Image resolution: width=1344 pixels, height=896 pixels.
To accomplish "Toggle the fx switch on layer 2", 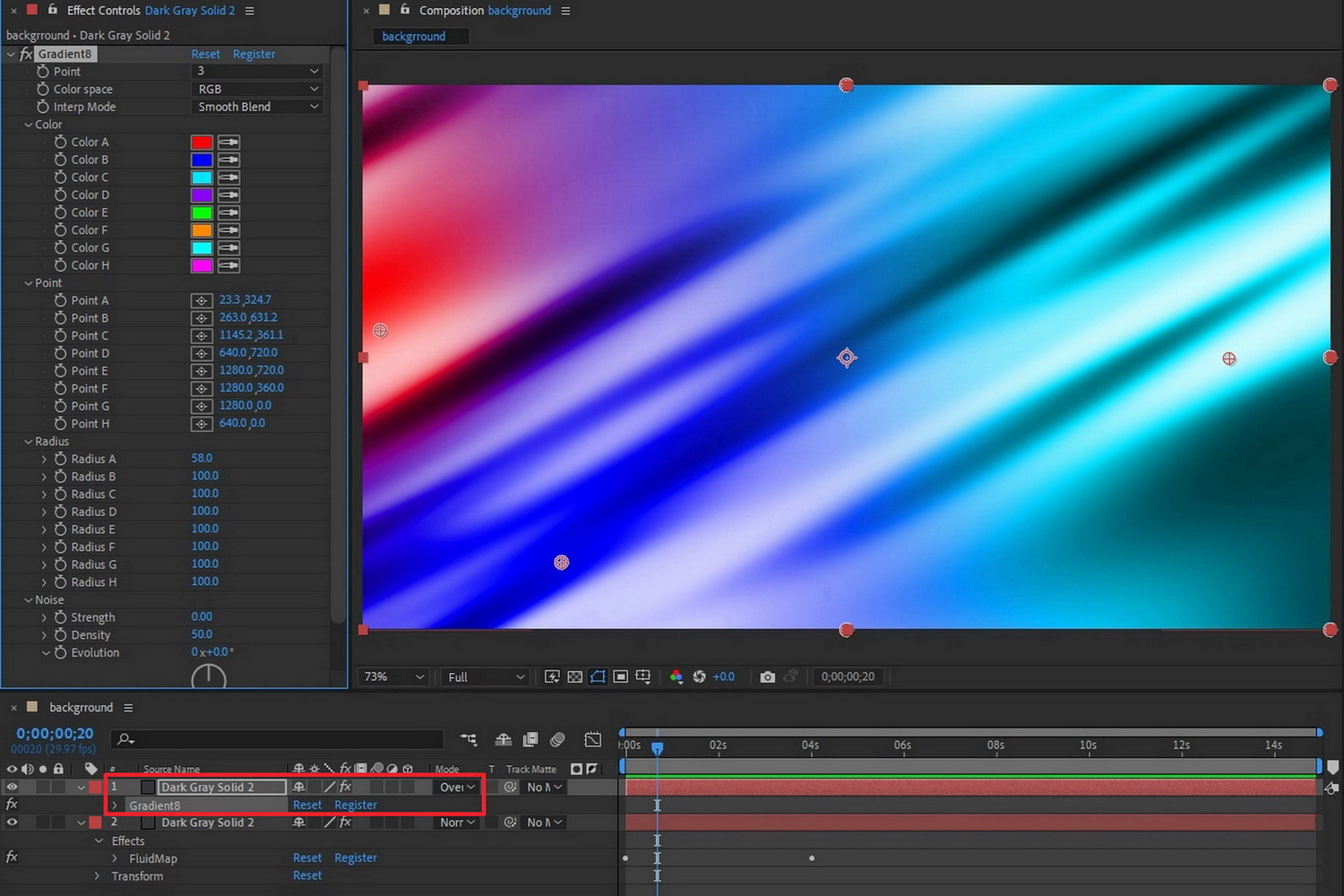I will point(345,822).
